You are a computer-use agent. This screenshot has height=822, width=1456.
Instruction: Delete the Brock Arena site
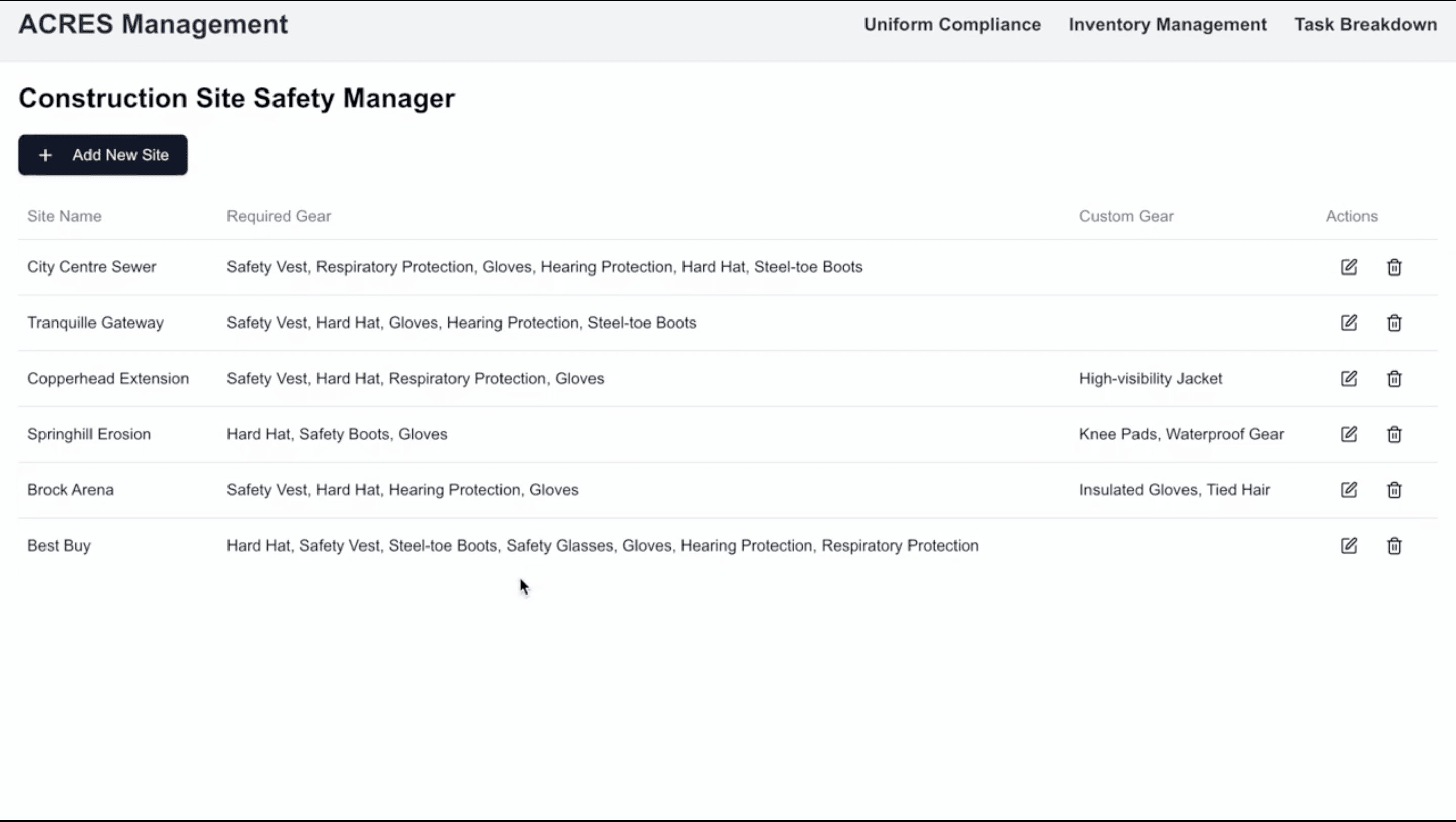tap(1394, 489)
